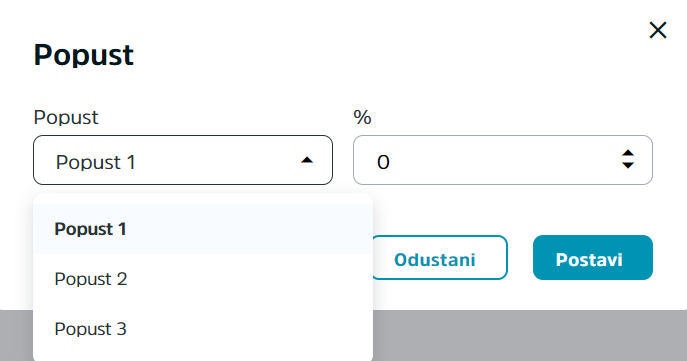Select Popust 1 from the dropdown list
Image resolution: width=687 pixels, height=361 pixels.
click(x=203, y=229)
